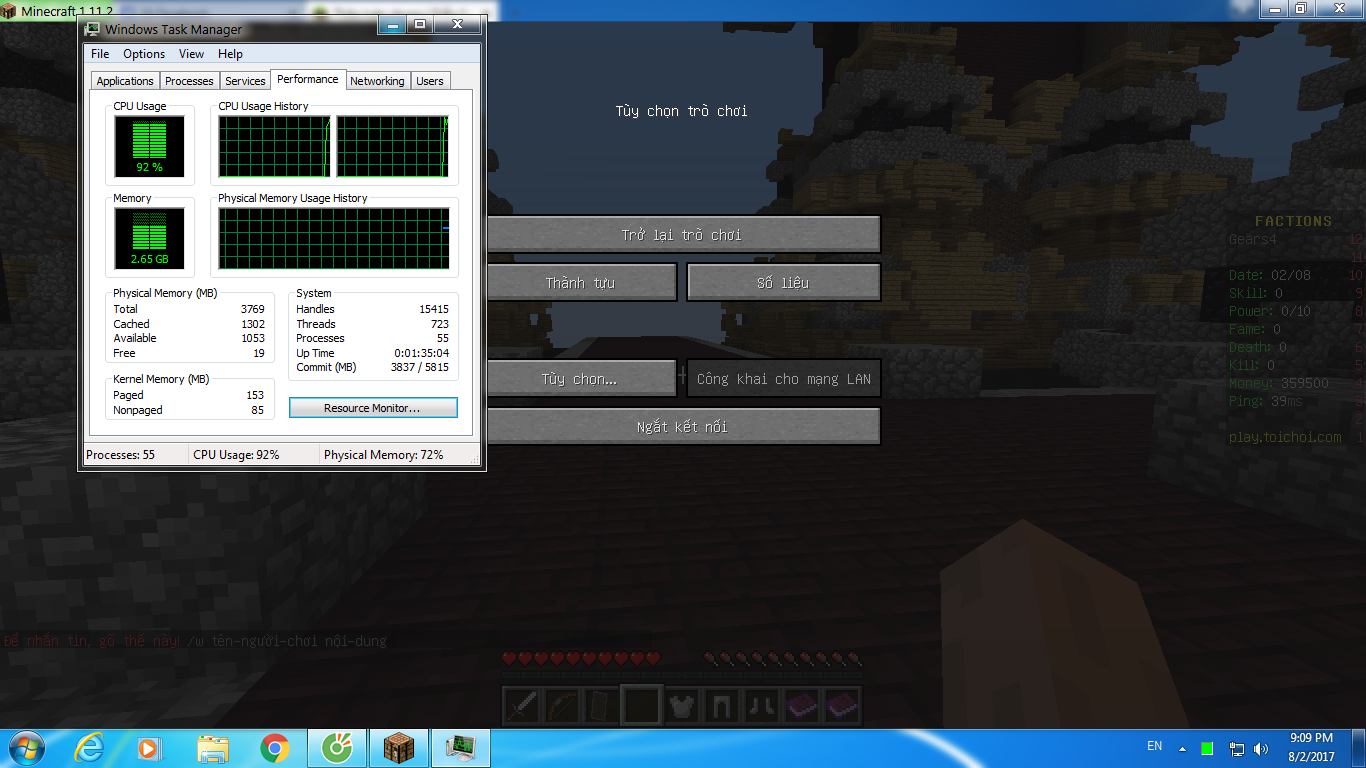Click the CPU Usage 92 % meter
This screenshot has height=768, width=1366.
150,146
